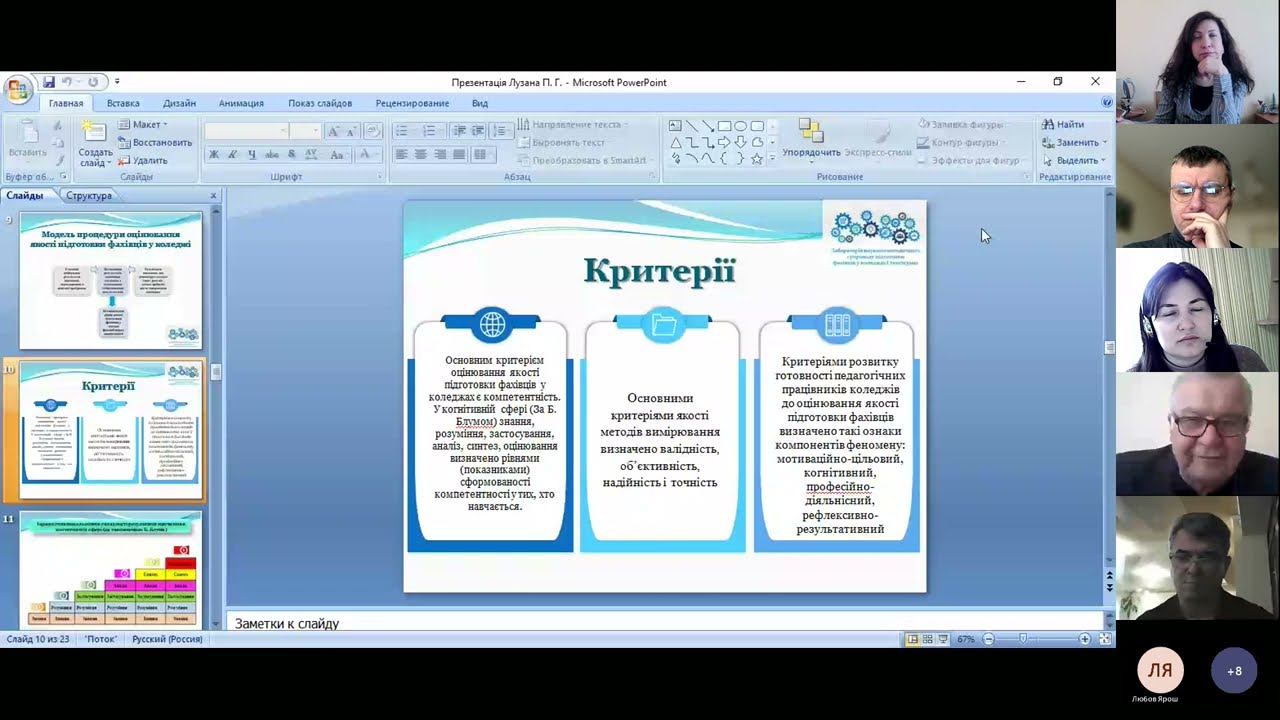Click the Восстановить button
Viewport: 1280px width, 720px height.
click(155, 143)
